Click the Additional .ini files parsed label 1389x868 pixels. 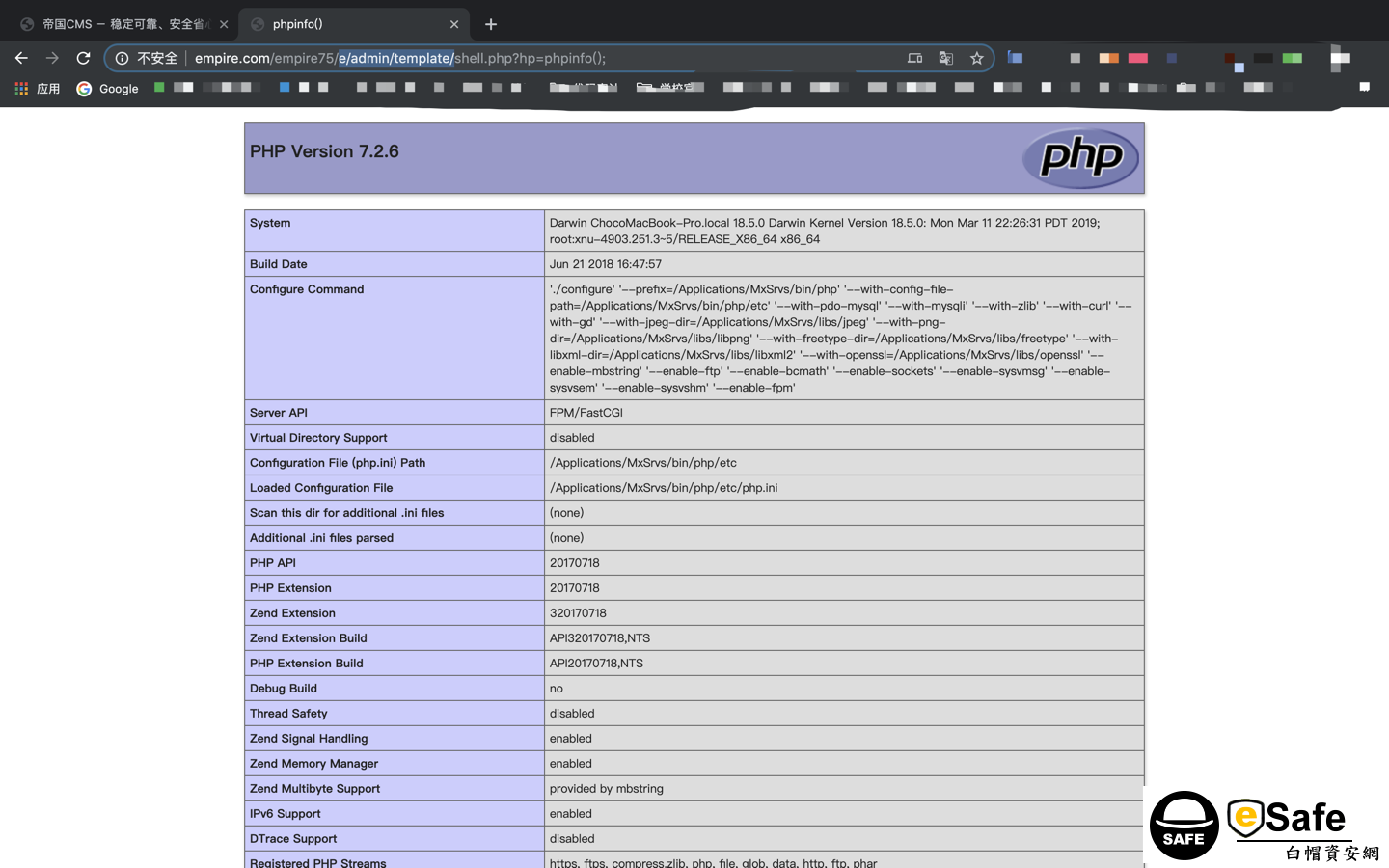click(x=321, y=538)
